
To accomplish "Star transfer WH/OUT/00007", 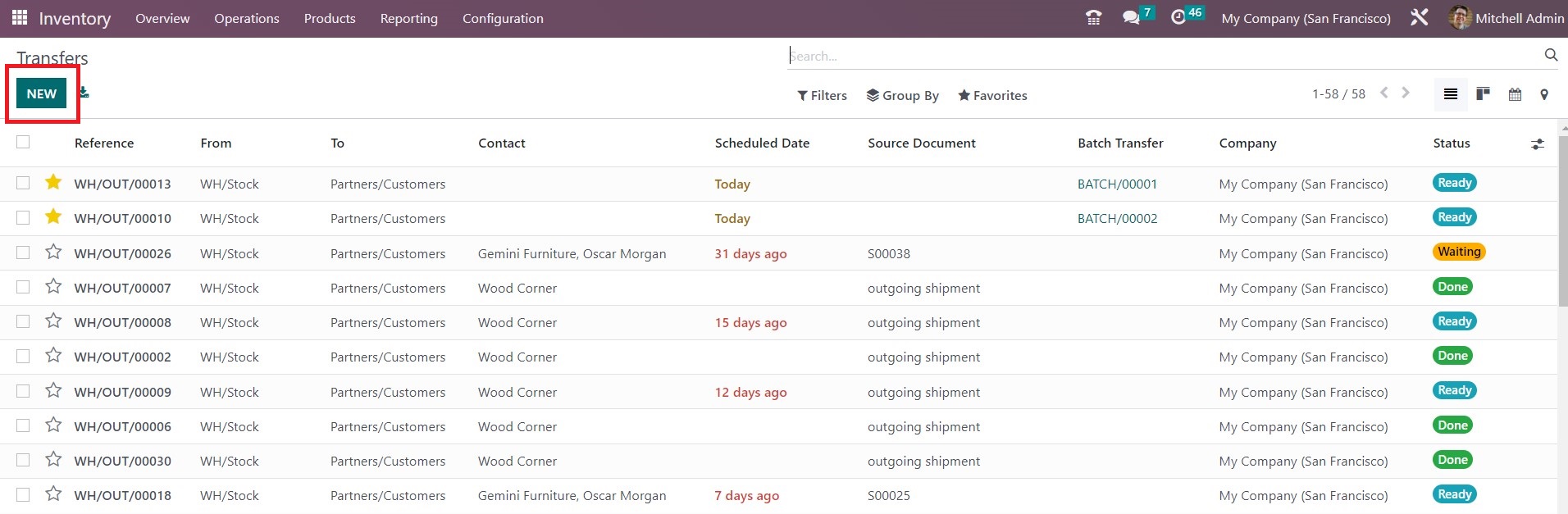I will (53, 286).
